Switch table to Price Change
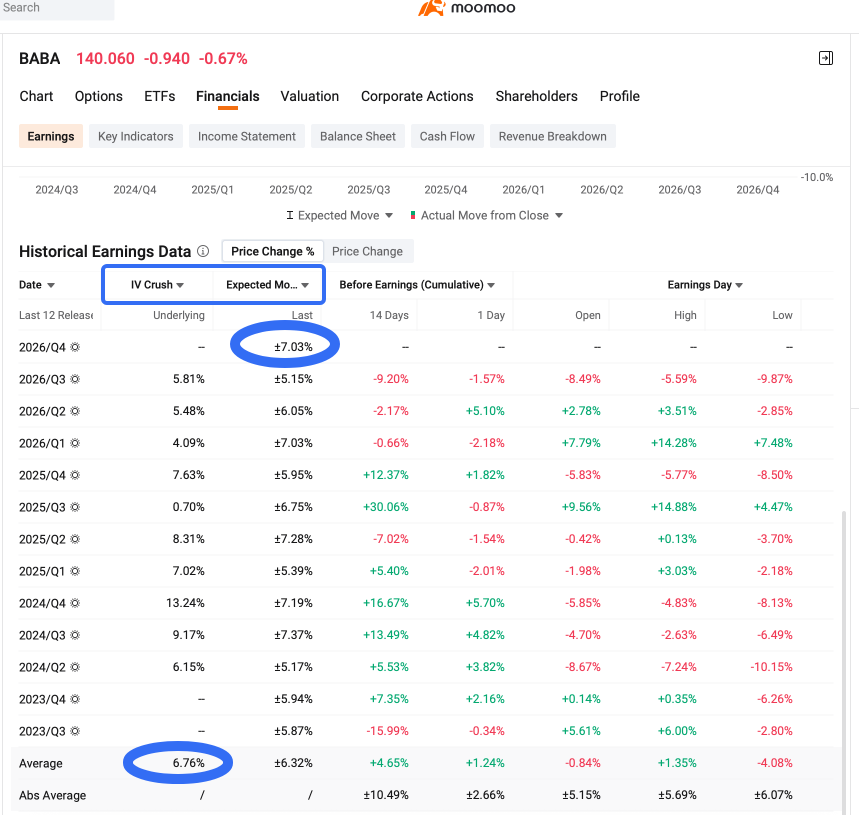The width and height of the screenshot is (859, 815). click(367, 251)
